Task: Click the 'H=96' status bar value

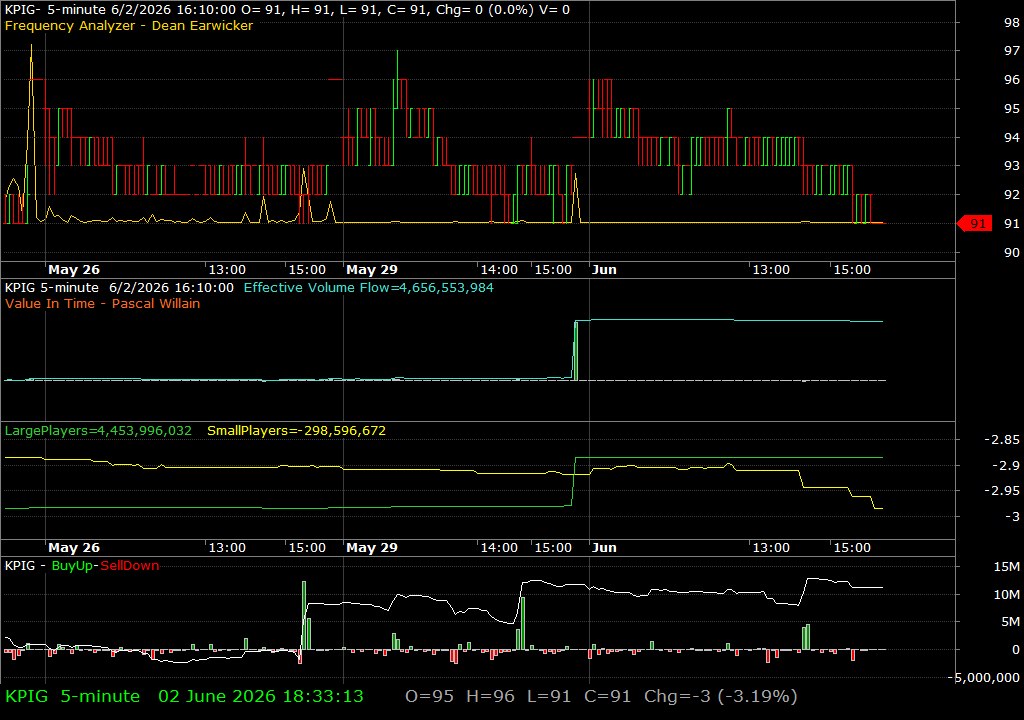Action: (x=490, y=696)
